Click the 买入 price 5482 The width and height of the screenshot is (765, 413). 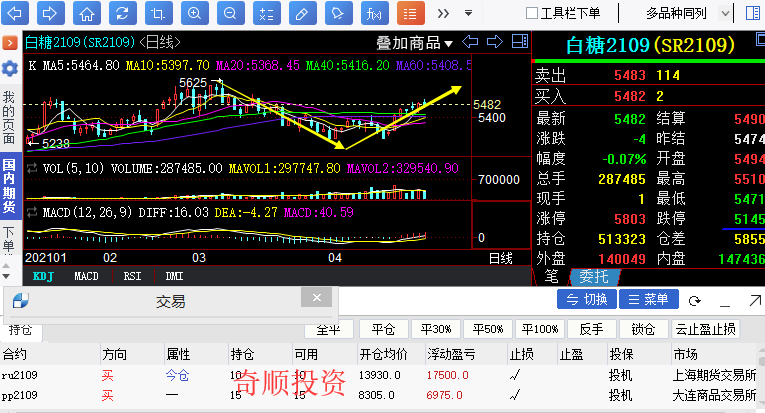[x=630, y=96]
